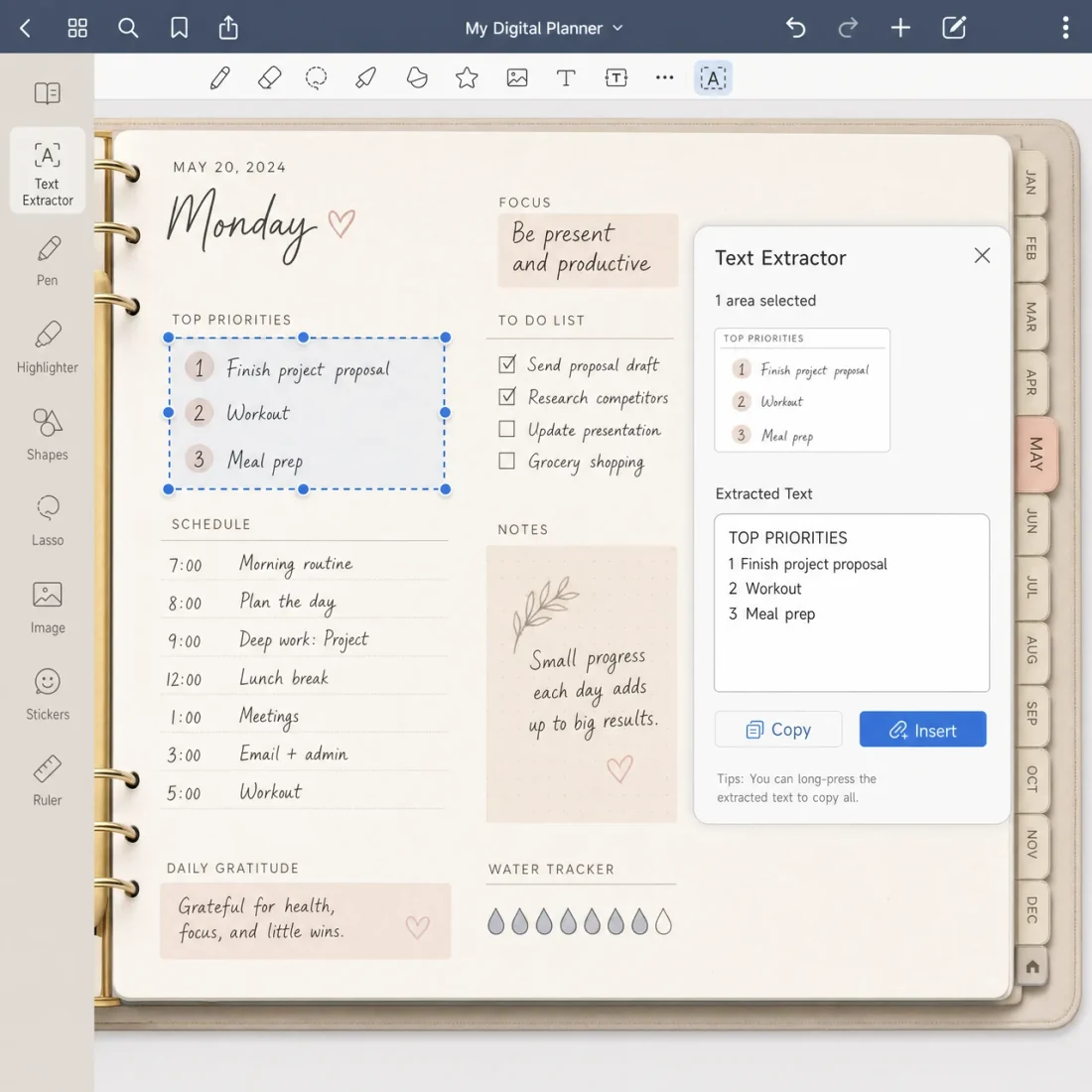1092x1092 pixels.
Task: Click inside the Extracted Text box
Action: [851, 603]
